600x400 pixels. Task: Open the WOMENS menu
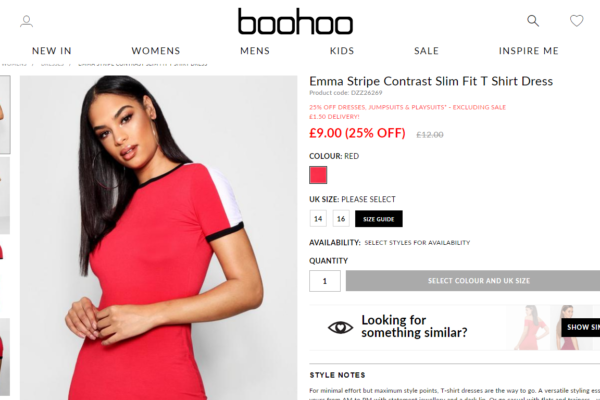[x=156, y=51]
